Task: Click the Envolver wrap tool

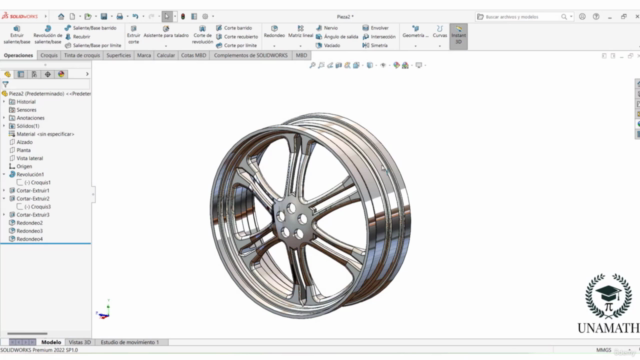Action: (x=375, y=28)
